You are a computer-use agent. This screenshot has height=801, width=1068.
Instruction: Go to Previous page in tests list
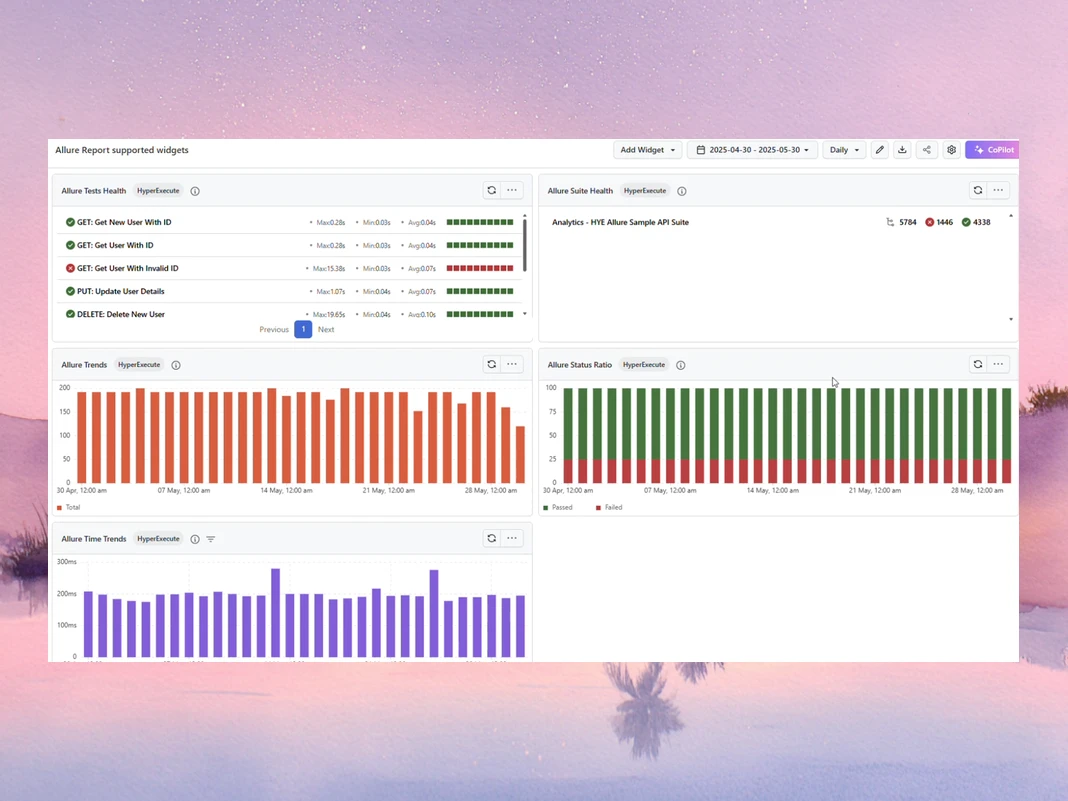click(x=274, y=330)
